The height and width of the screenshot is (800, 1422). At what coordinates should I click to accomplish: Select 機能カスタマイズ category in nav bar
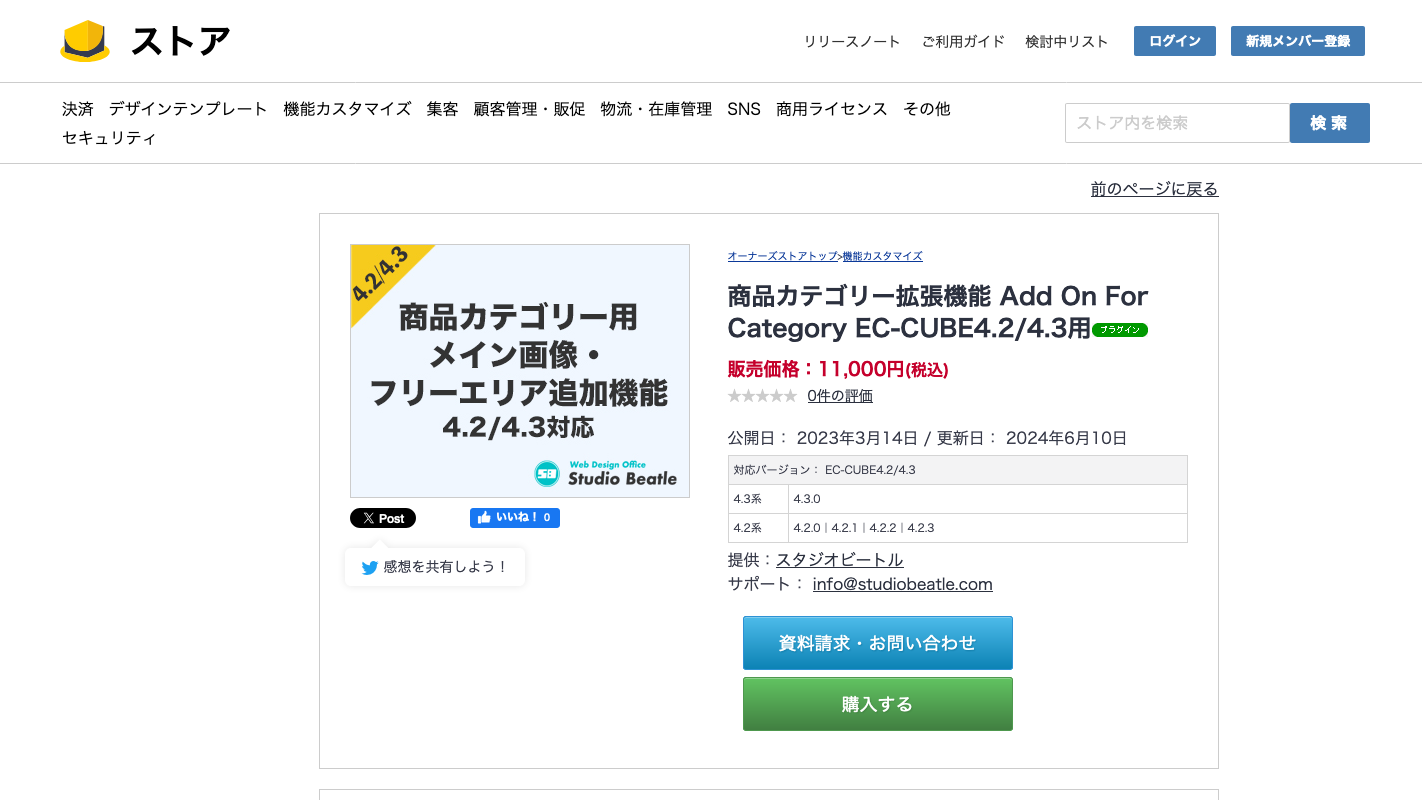[x=347, y=109]
